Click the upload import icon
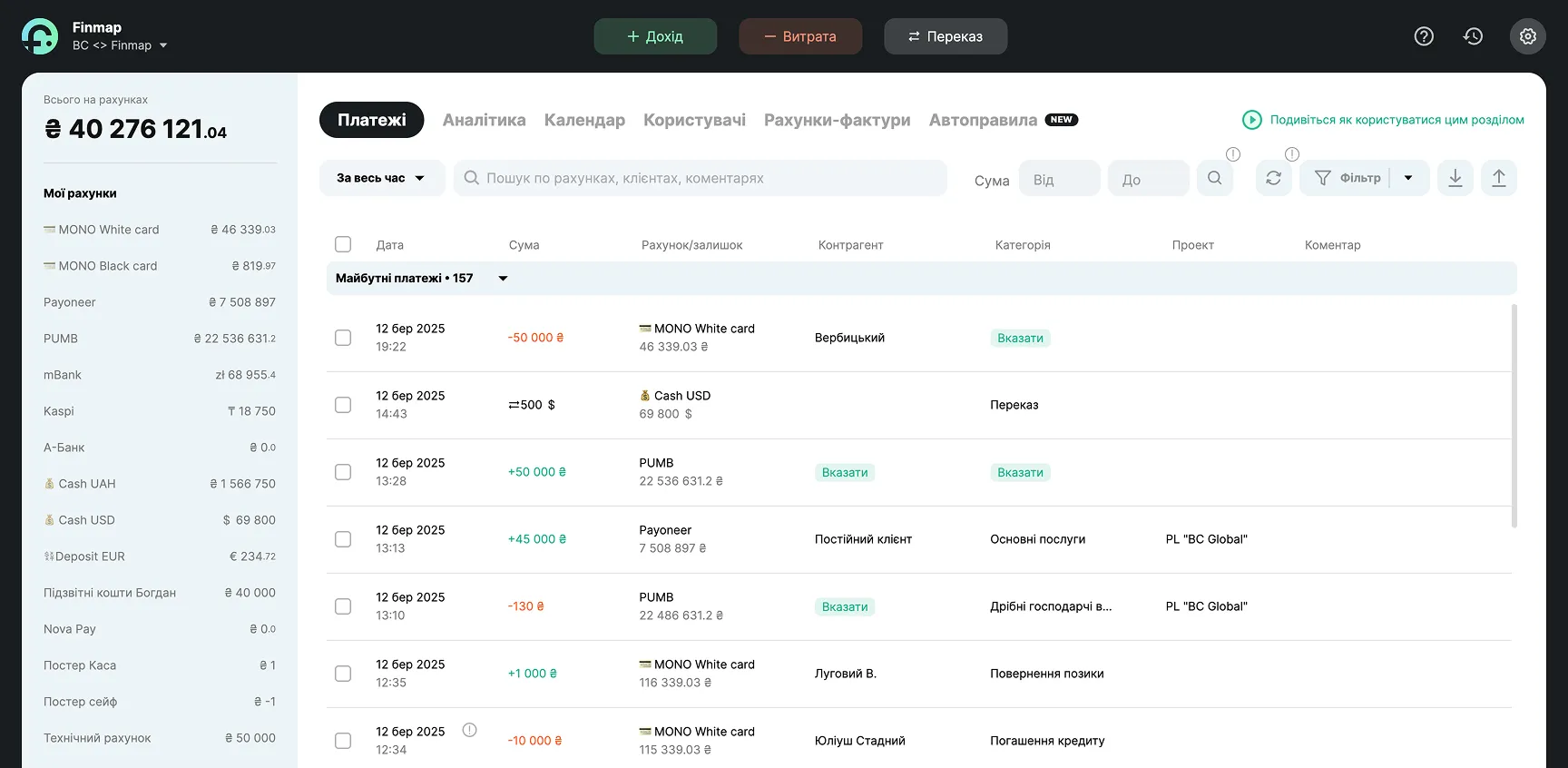1568x768 pixels. [1499, 178]
